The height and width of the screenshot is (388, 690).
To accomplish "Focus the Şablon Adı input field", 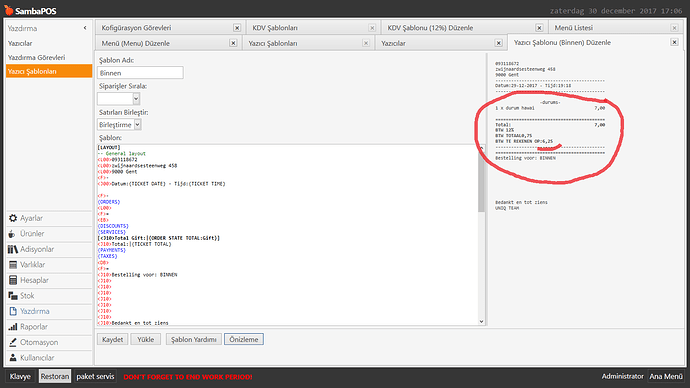I will [140, 73].
